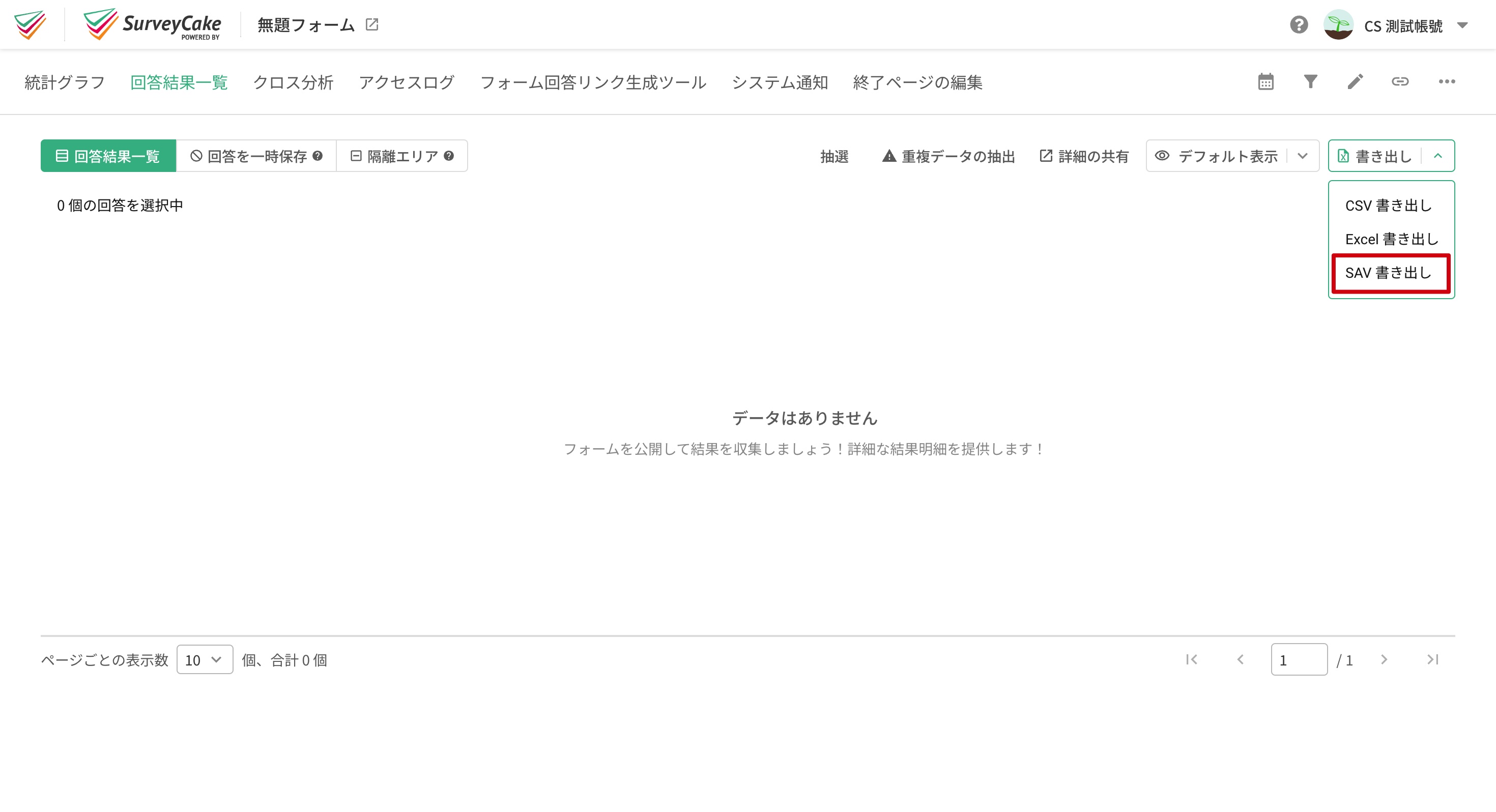Click the 抽選 button
1496x812 pixels.
(834, 156)
